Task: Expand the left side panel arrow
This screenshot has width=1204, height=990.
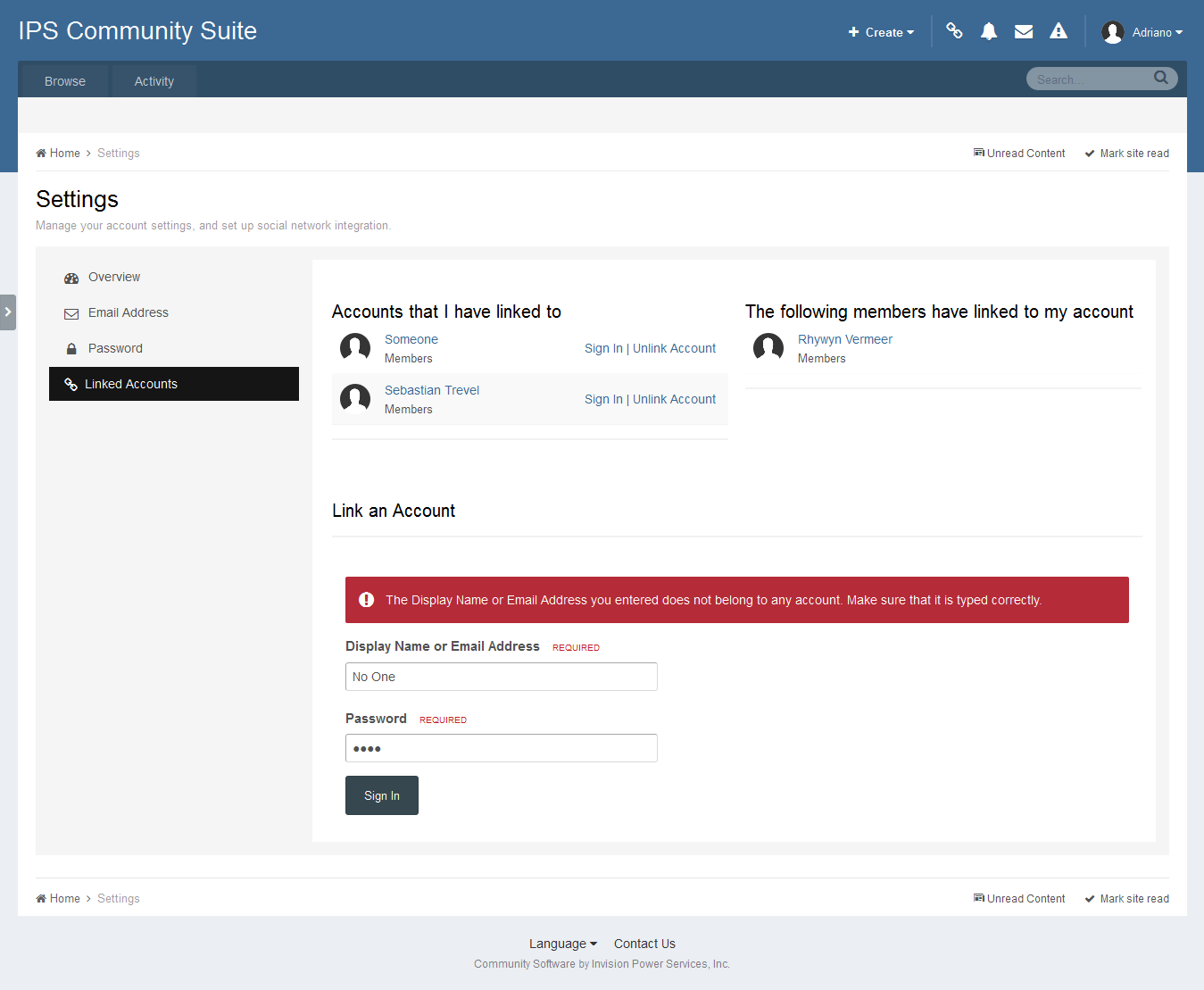Action: (x=8, y=312)
